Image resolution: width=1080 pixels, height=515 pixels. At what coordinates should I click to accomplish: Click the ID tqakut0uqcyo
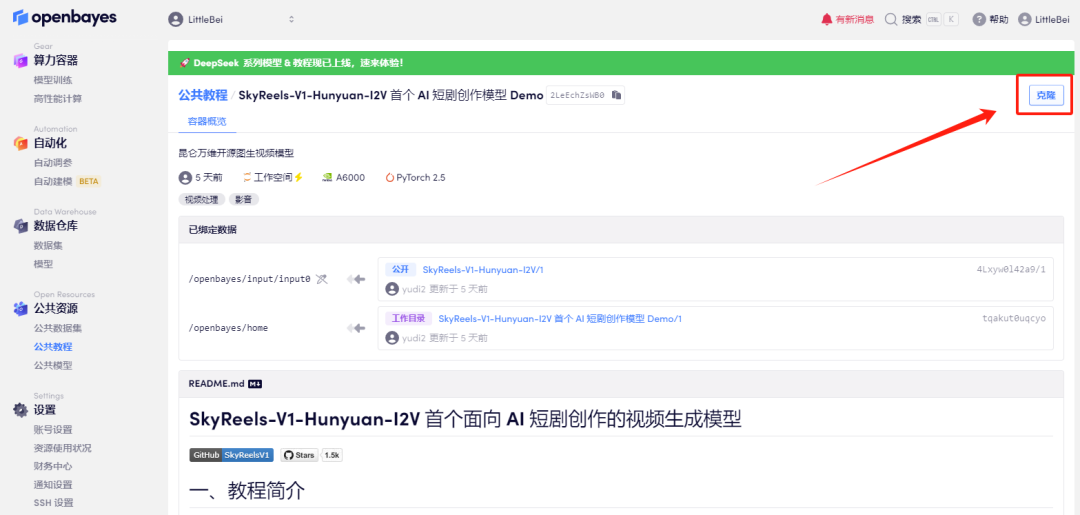coord(1014,319)
